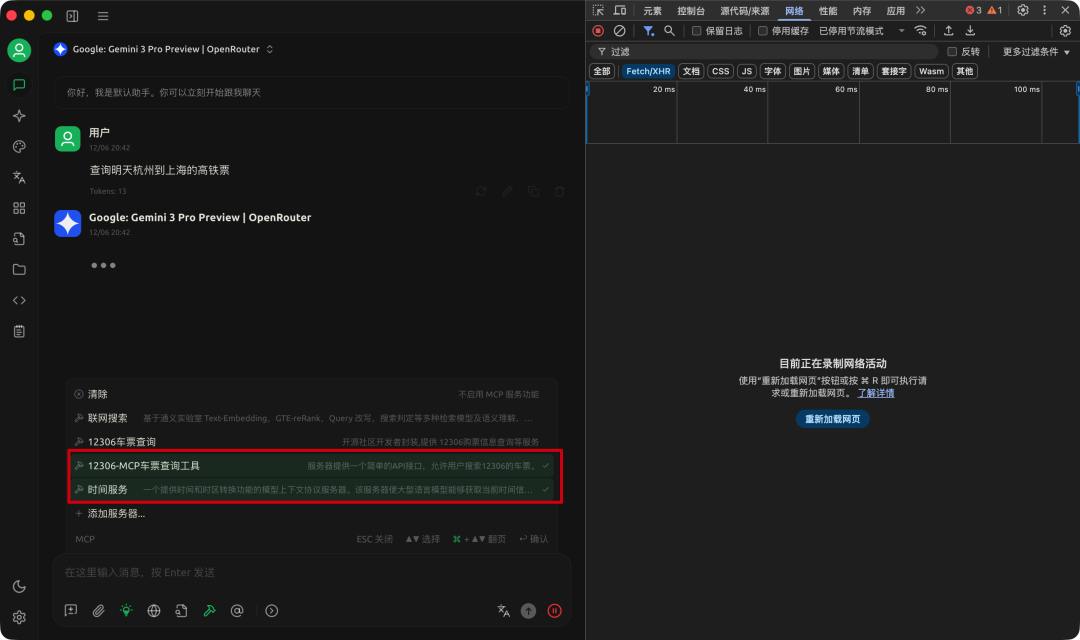The height and width of the screenshot is (640, 1080).
Task: Enable web search via globe icon
Action: click(x=153, y=610)
